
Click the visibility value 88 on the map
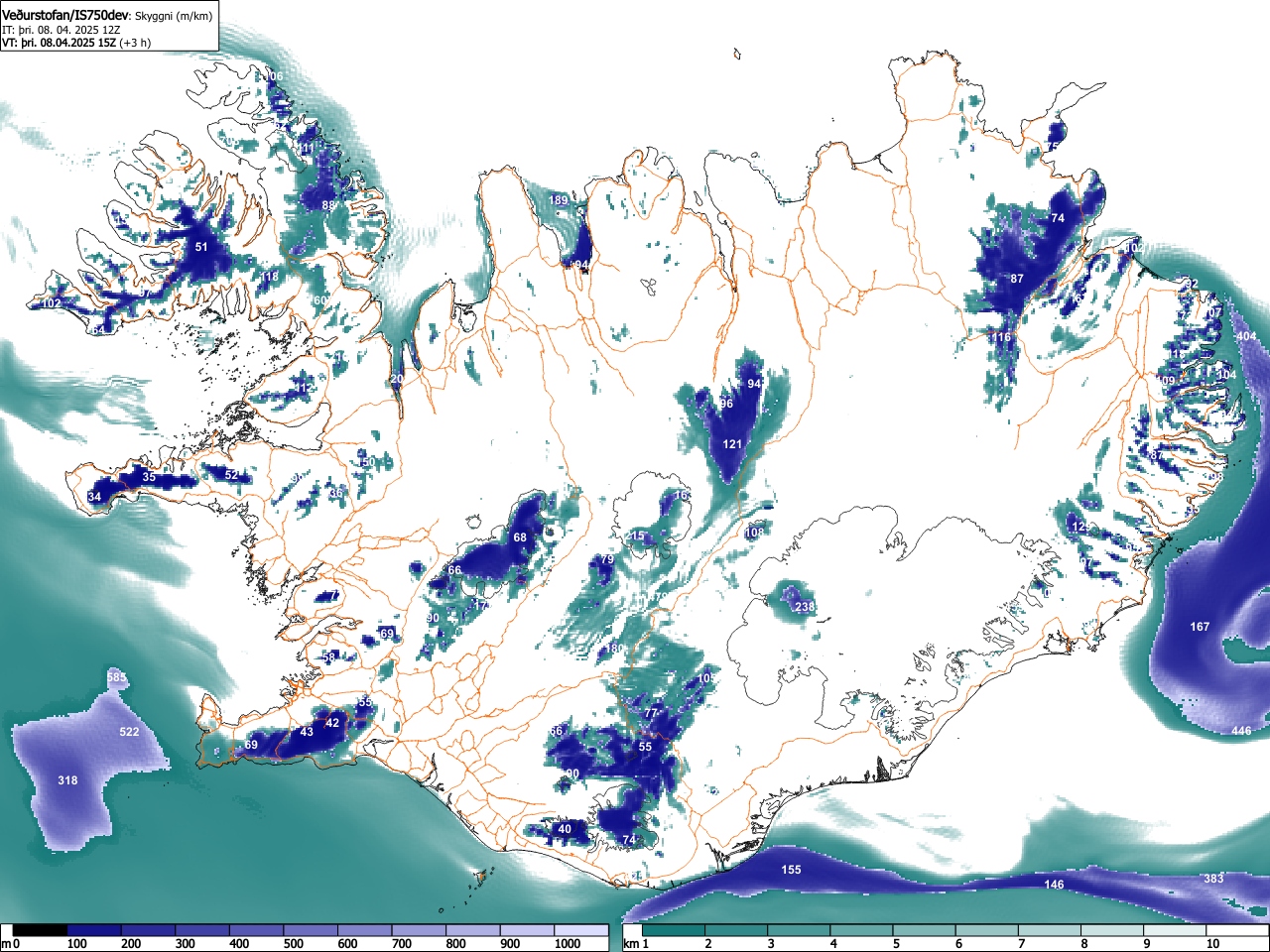pyautogui.click(x=328, y=205)
